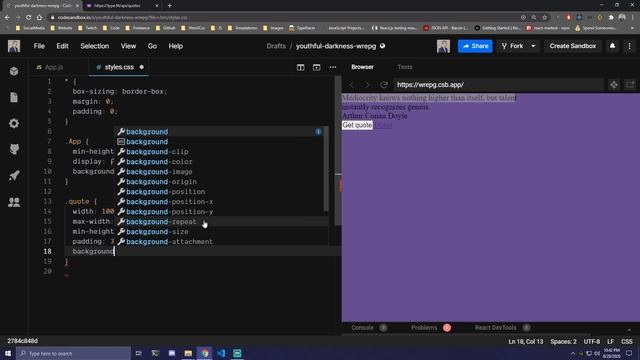
Task: Open the File menu
Action: (x=39, y=46)
